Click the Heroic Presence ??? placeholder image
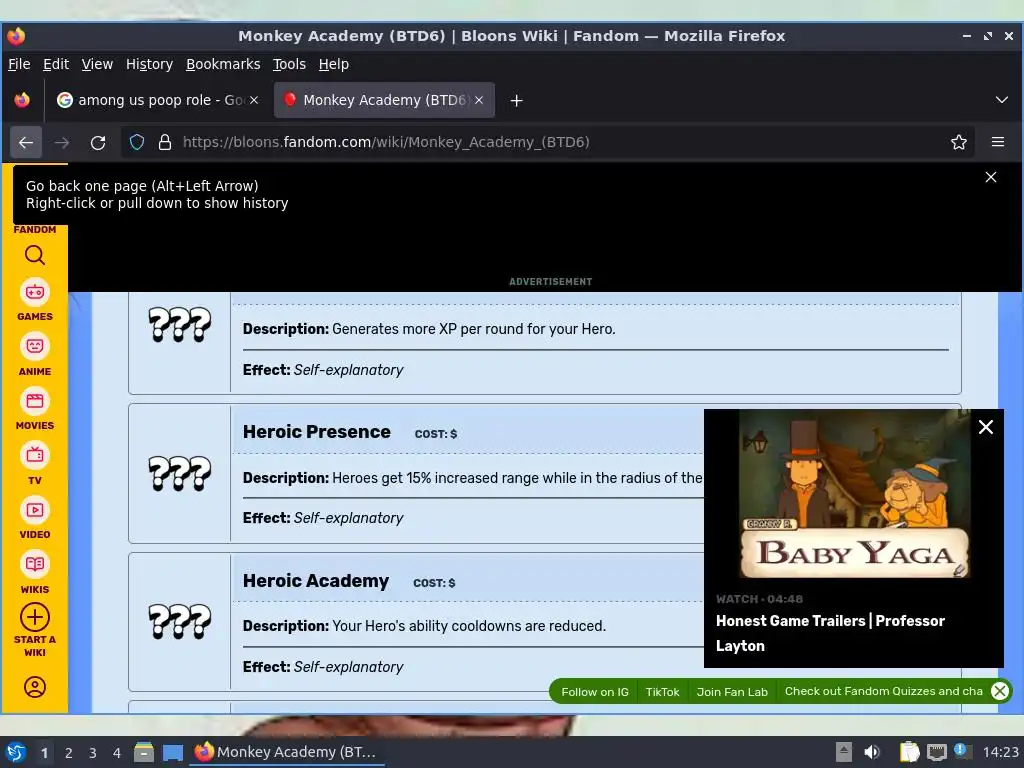This screenshot has width=1024, height=768. click(x=180, y=473)
